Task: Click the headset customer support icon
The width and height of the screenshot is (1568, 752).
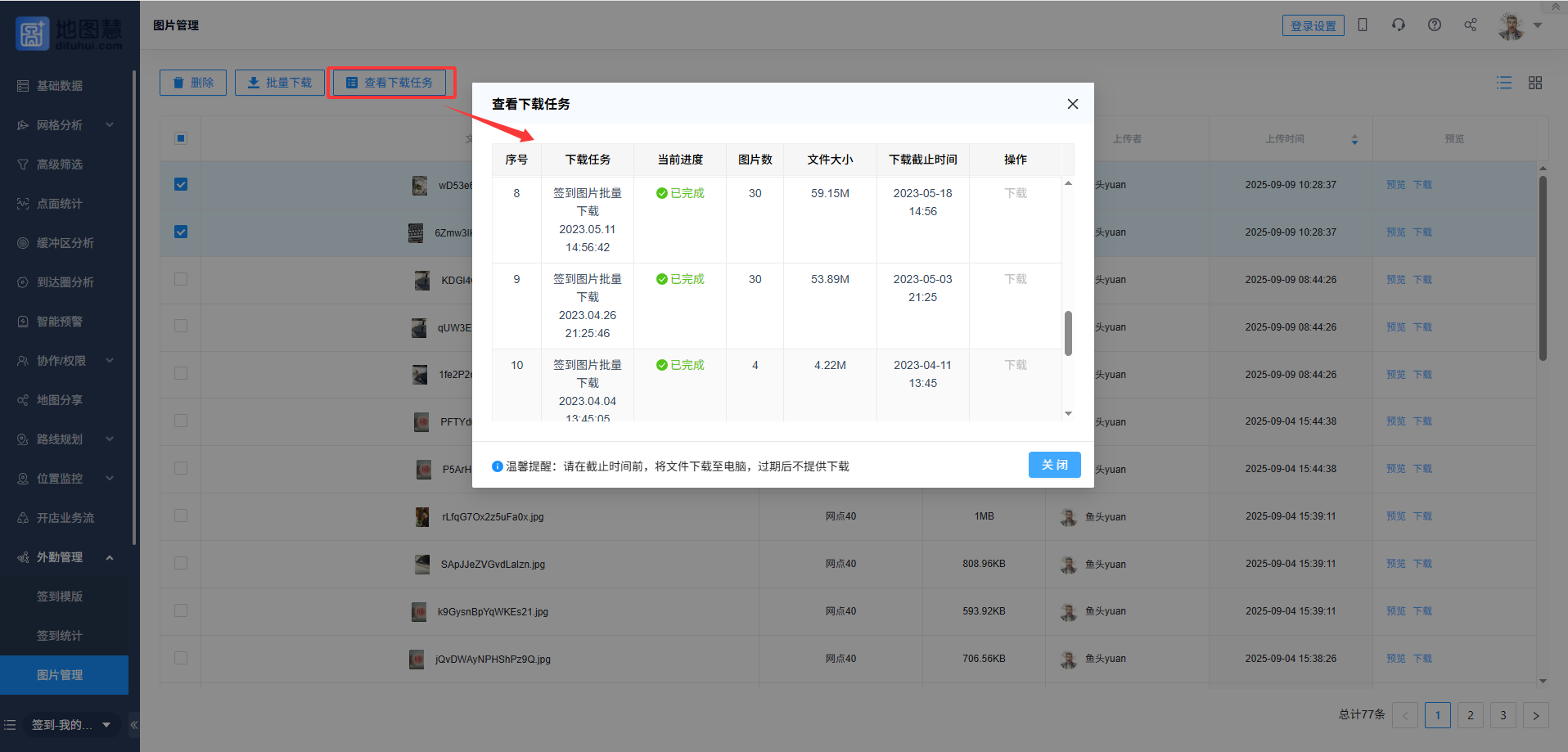Action: pos(1399,25)
